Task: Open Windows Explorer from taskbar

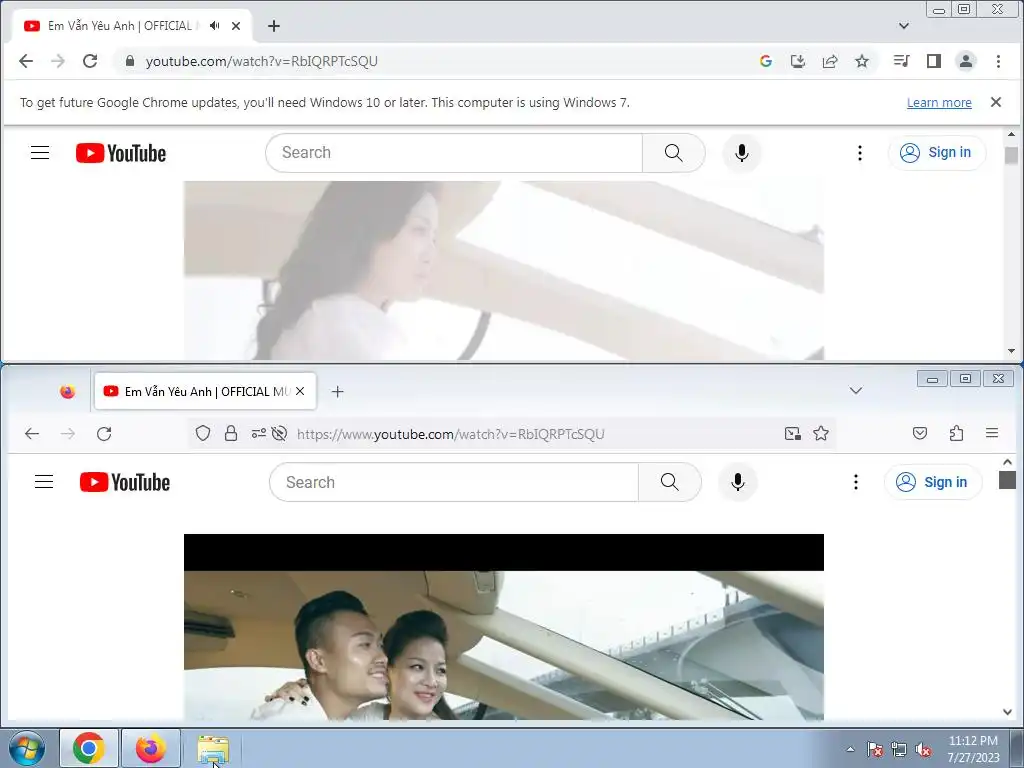Action: [x=213, y=748]
